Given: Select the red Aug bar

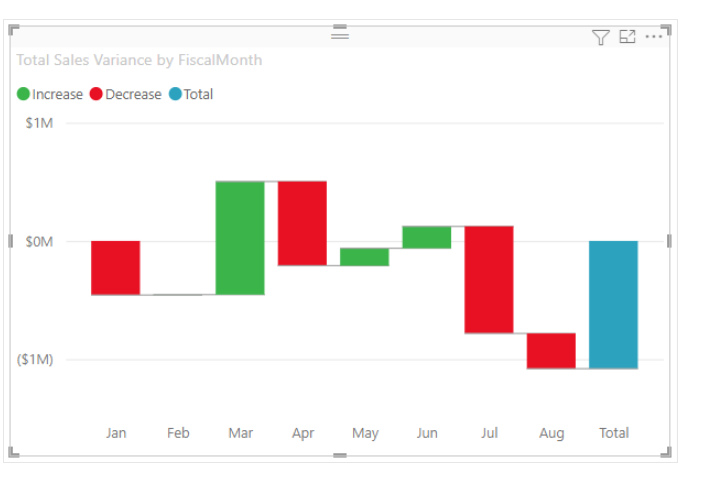Looking at the screenshot, I should (x=551, y=351).
